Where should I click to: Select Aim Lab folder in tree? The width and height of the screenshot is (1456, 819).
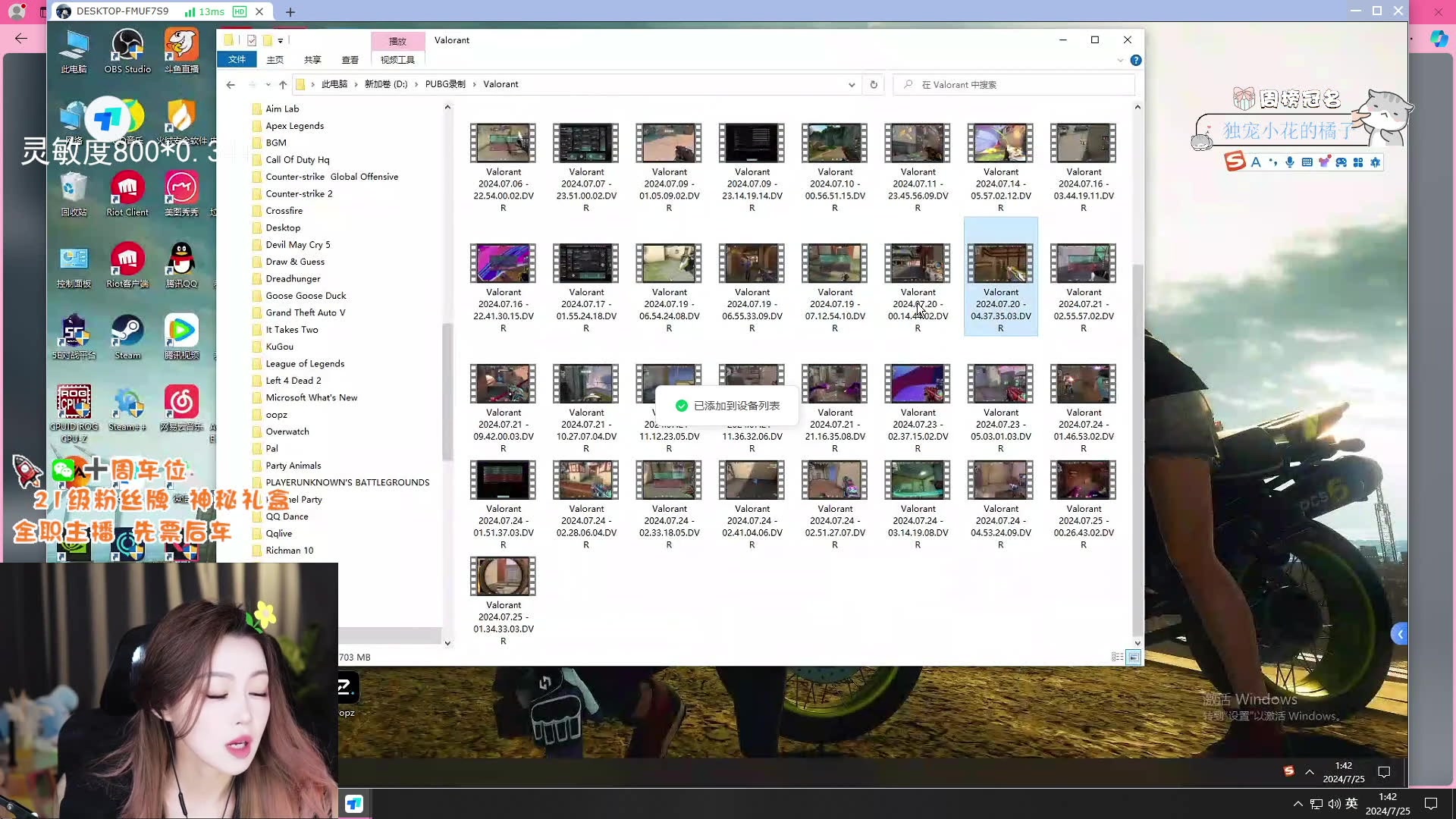[x=282, y=108]
